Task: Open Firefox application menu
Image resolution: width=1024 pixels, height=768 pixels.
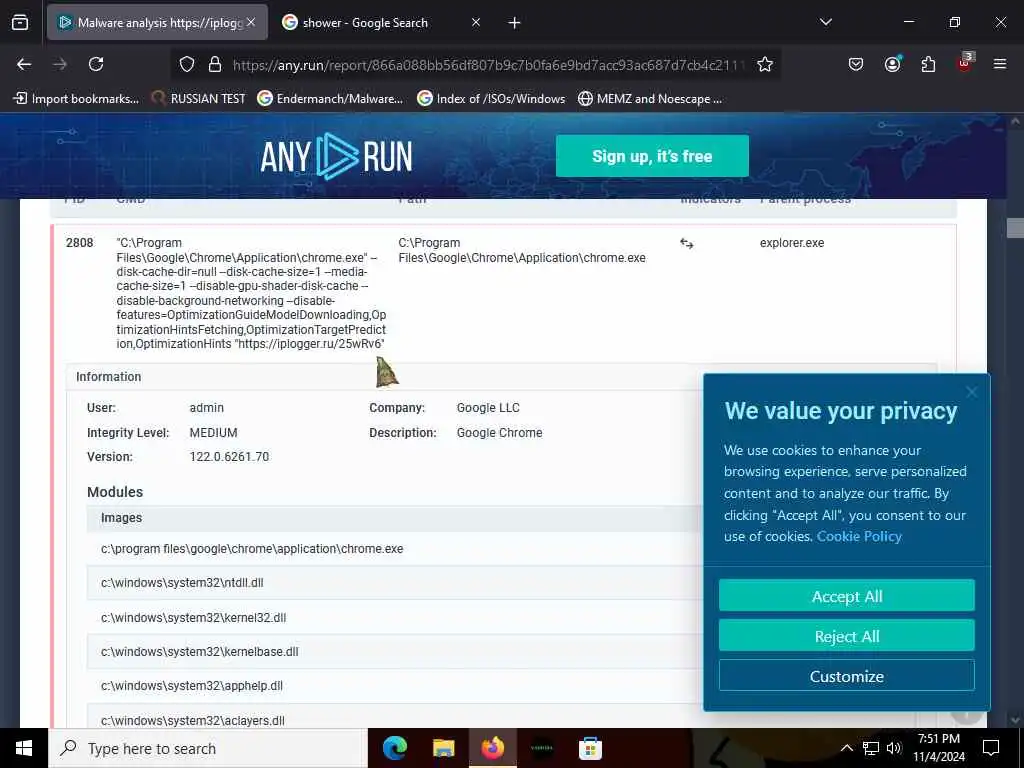Action: coord(1000,64)
